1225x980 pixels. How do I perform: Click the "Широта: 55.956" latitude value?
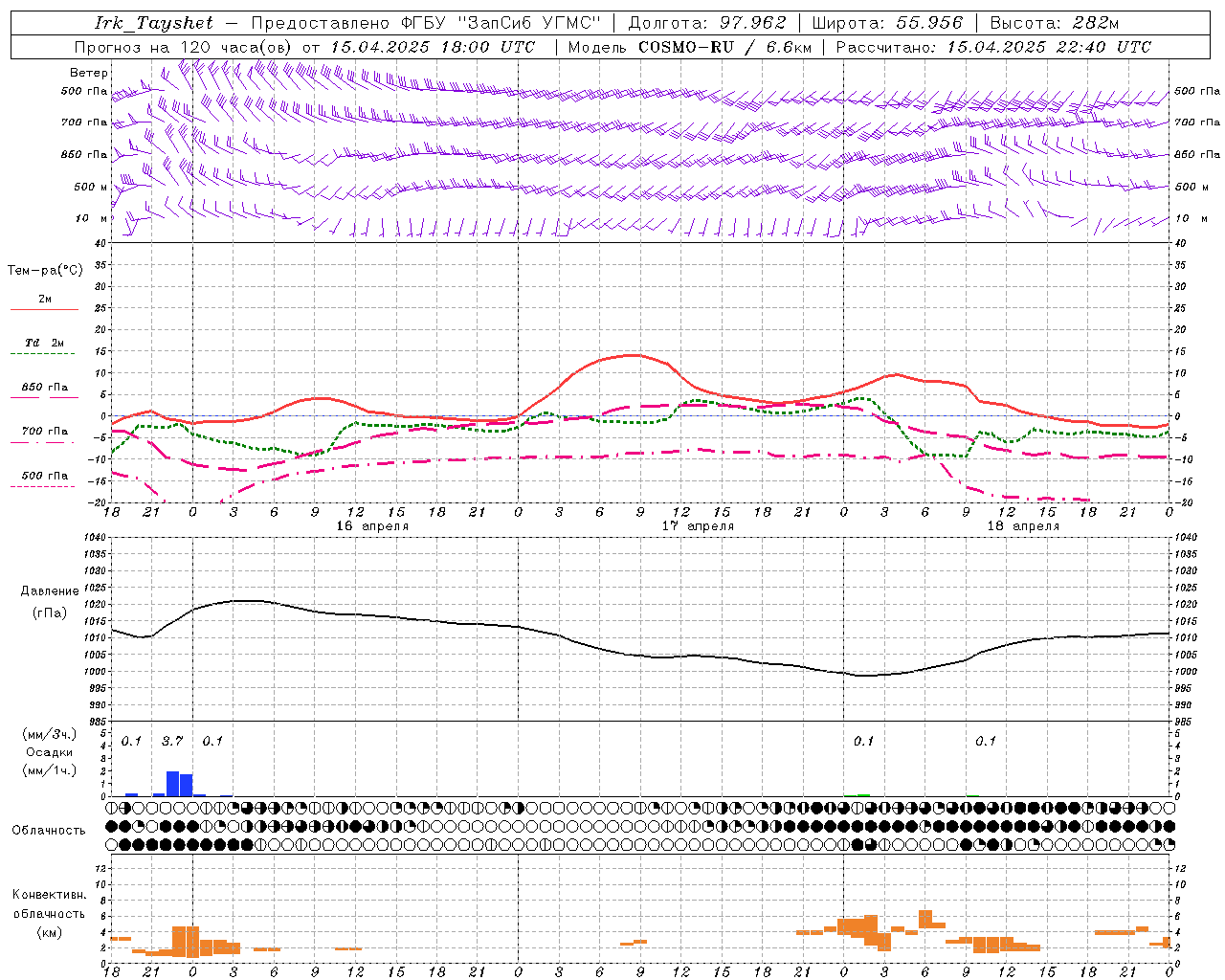click(x=887, y=23)
